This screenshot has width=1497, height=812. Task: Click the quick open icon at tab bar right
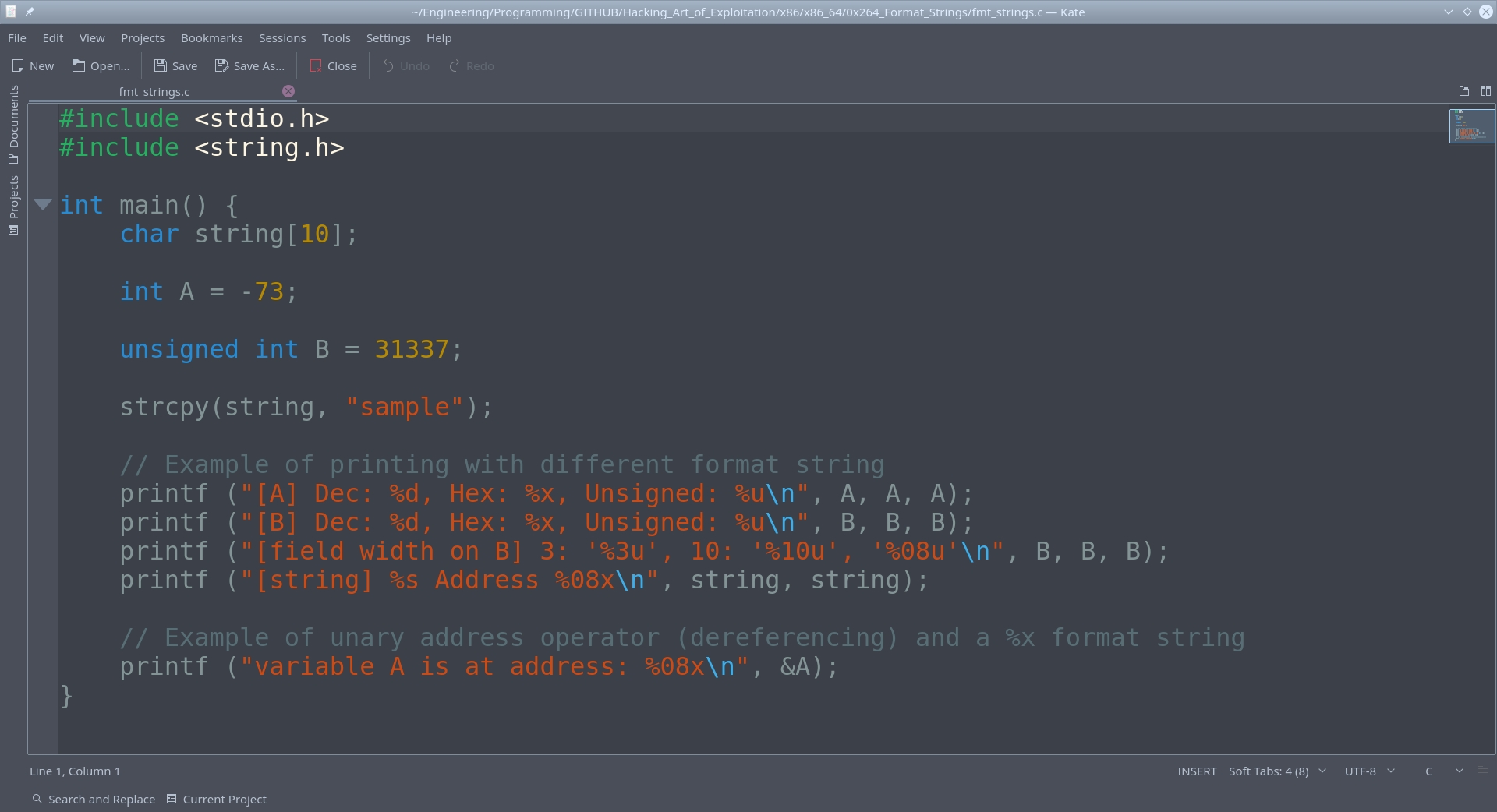(1464, 91)
